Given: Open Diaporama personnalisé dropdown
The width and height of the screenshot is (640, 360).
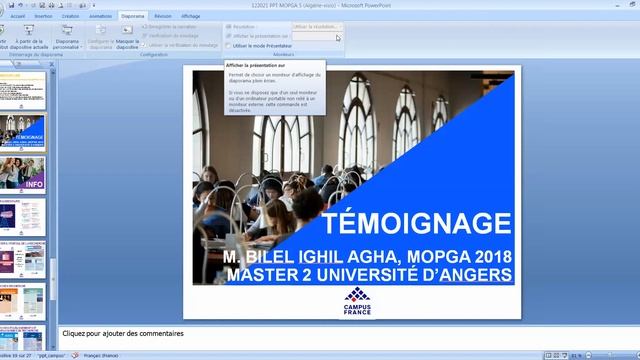Looking at the screenshot, I should [x=67, y=37].
